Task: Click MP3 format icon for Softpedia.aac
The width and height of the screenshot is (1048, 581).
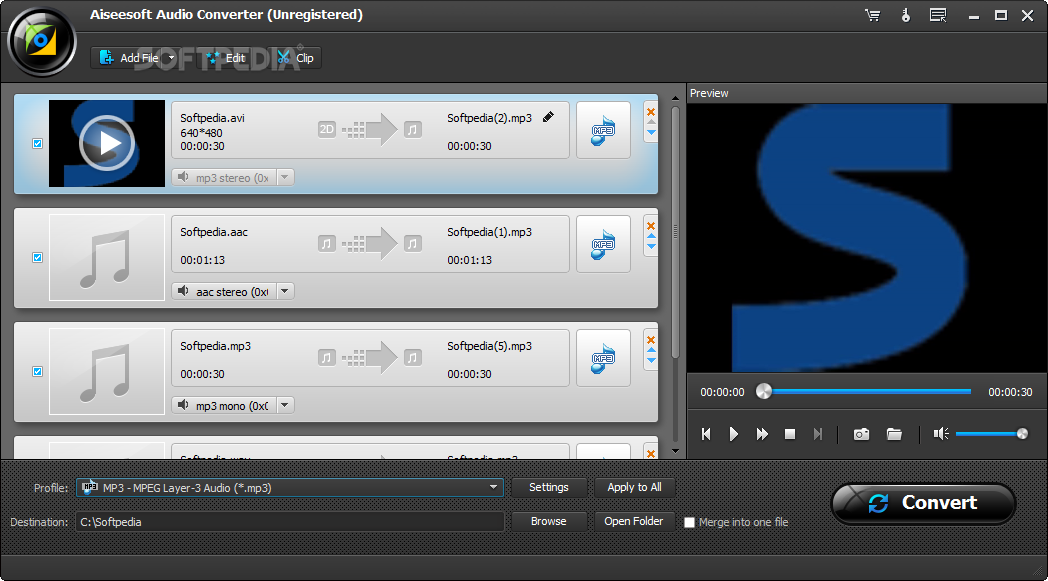Action: [x=603, y=244]
